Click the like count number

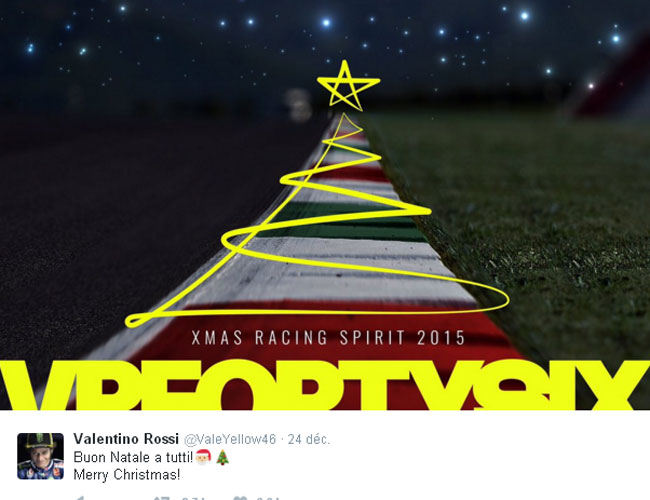point(268,498)
